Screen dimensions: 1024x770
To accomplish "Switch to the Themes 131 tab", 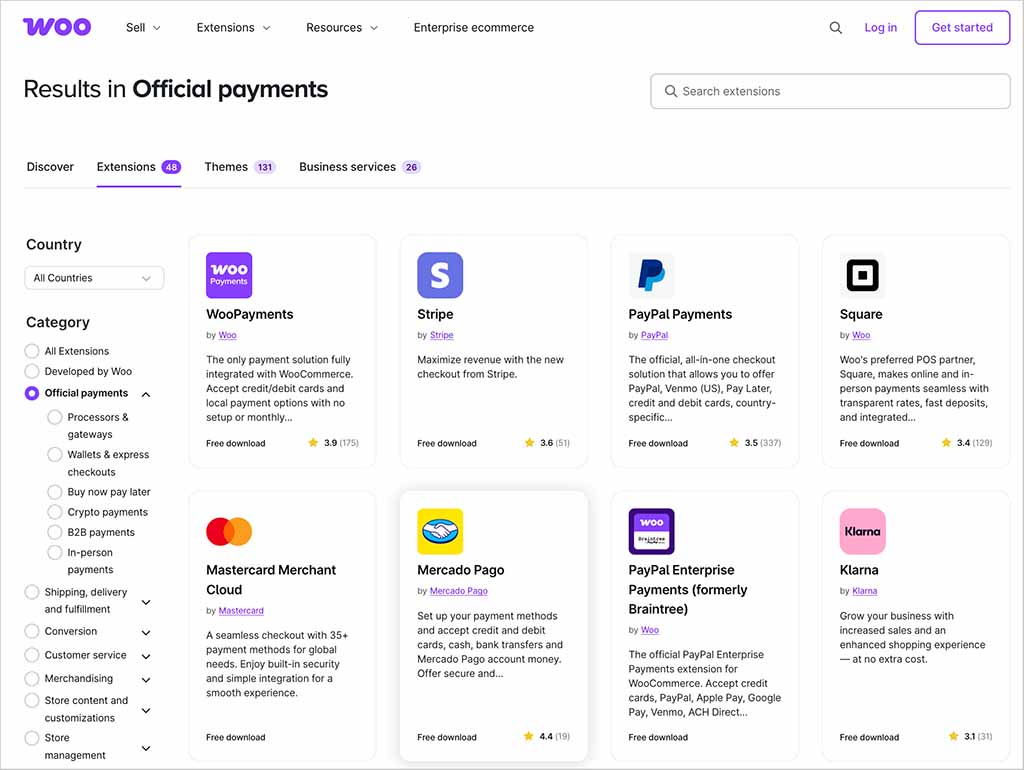I will coord(240,167).
